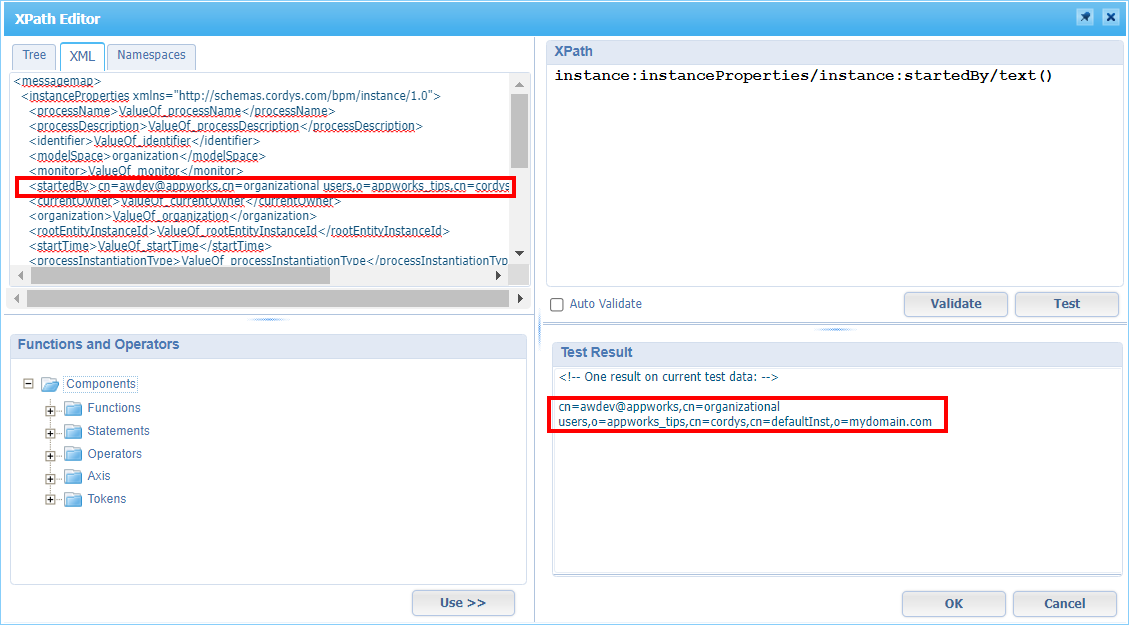Select the XML tab
1129x625 pixels.
(82, 56)
